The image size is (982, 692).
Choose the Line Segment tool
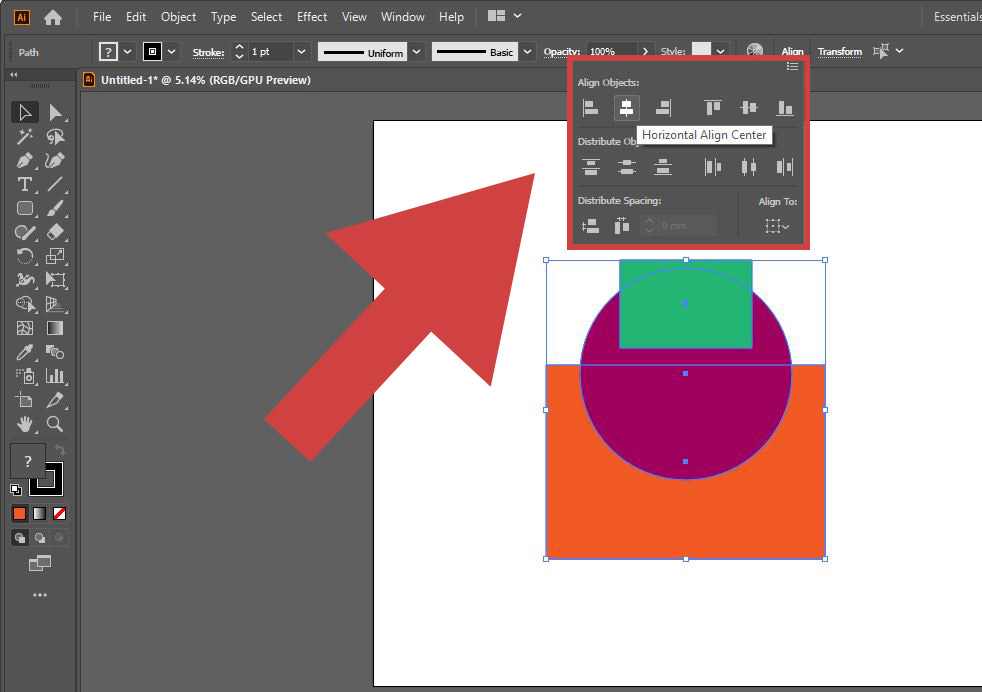[x=55, y=184]
